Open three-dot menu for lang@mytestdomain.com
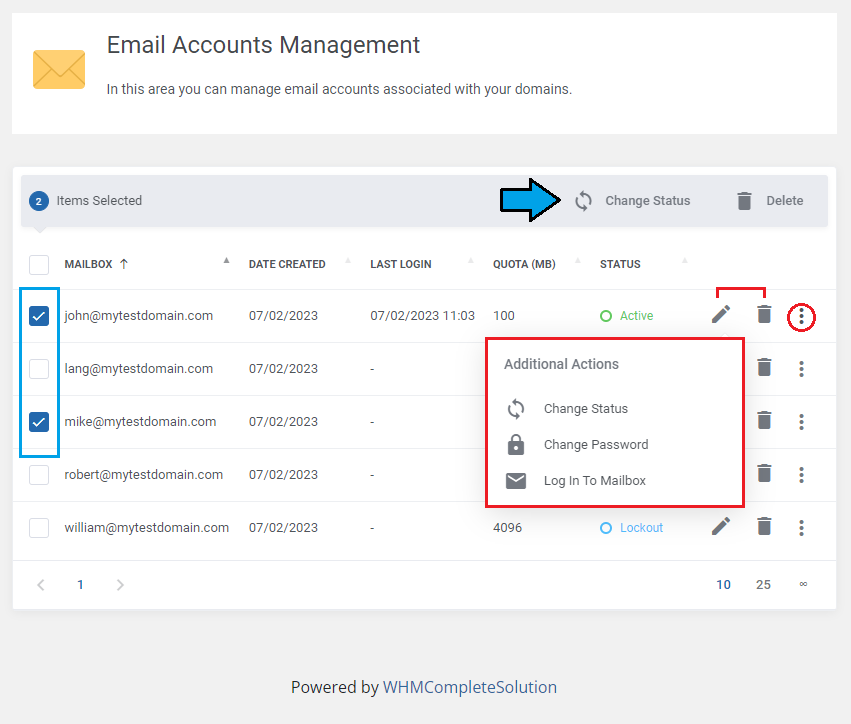851x724 pixels. point(801,369)
